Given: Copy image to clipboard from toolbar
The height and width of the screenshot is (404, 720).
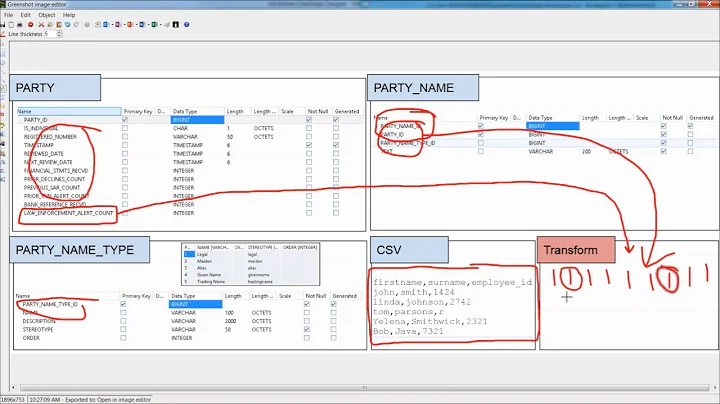Looking at the screenshot, I should [11, 25].
